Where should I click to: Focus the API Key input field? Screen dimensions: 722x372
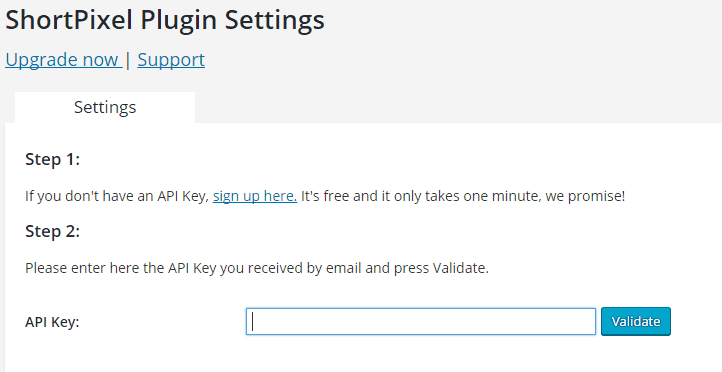coord(421,321)
